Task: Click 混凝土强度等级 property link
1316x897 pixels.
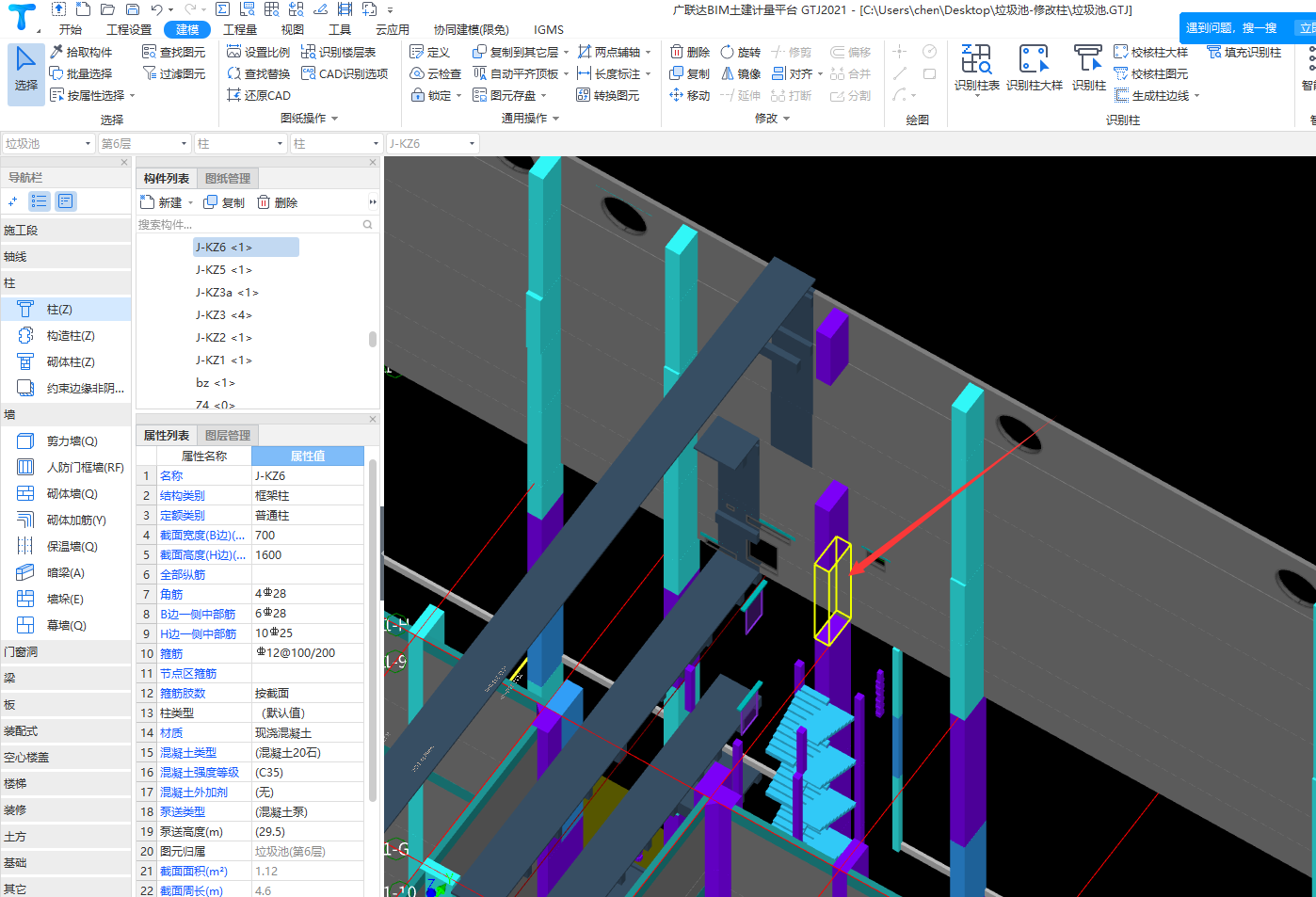Action: (x=199, y=772)
